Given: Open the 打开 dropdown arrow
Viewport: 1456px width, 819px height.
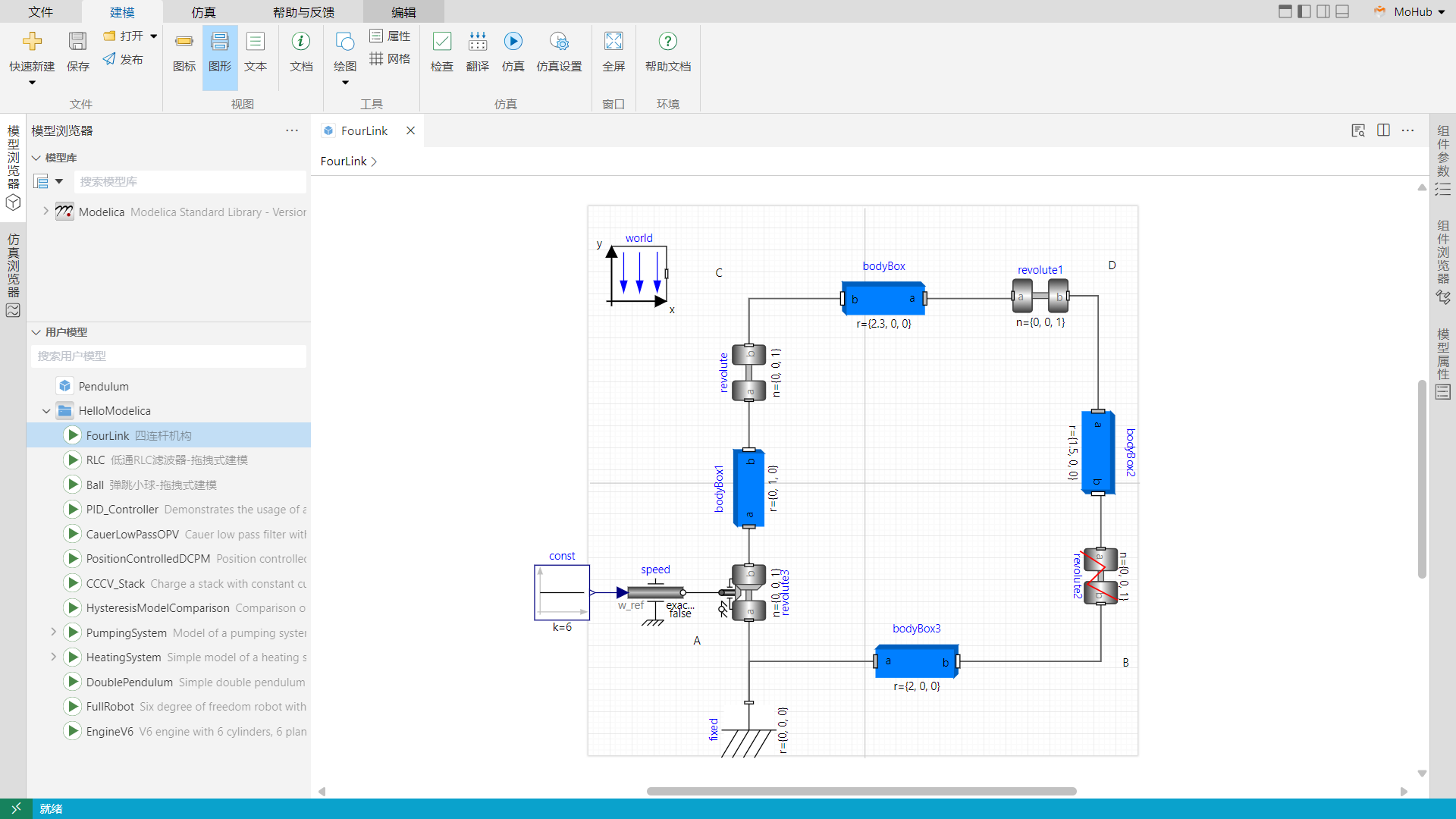Looking at the screenshot, I should pyautogui.click(x=154, y=36).
